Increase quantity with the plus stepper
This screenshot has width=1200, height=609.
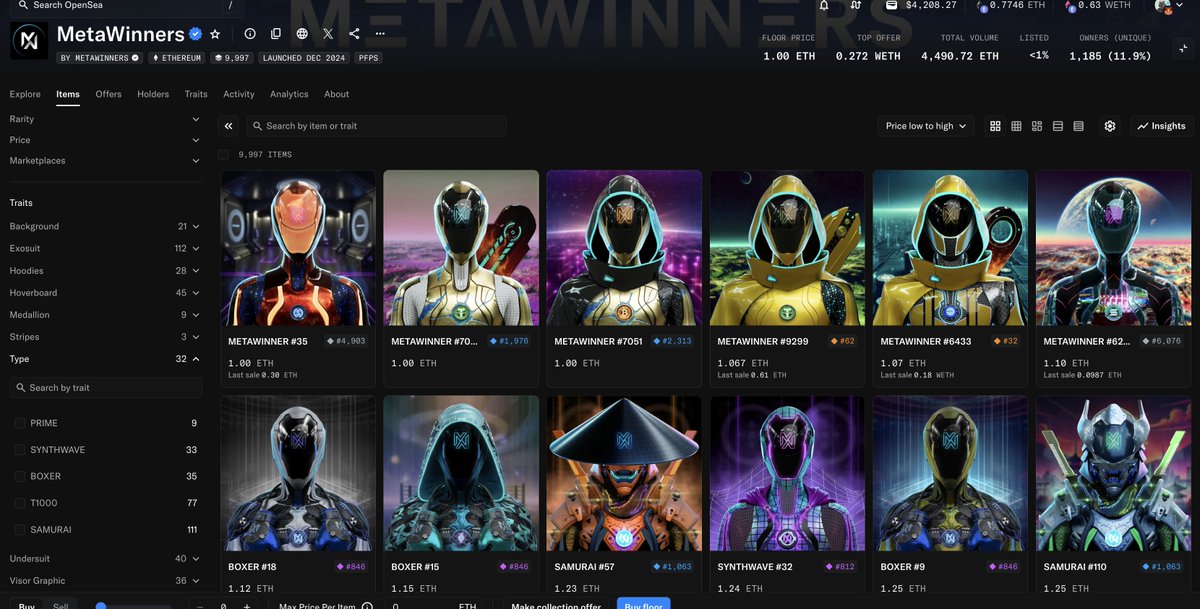[x=247, y=606]
